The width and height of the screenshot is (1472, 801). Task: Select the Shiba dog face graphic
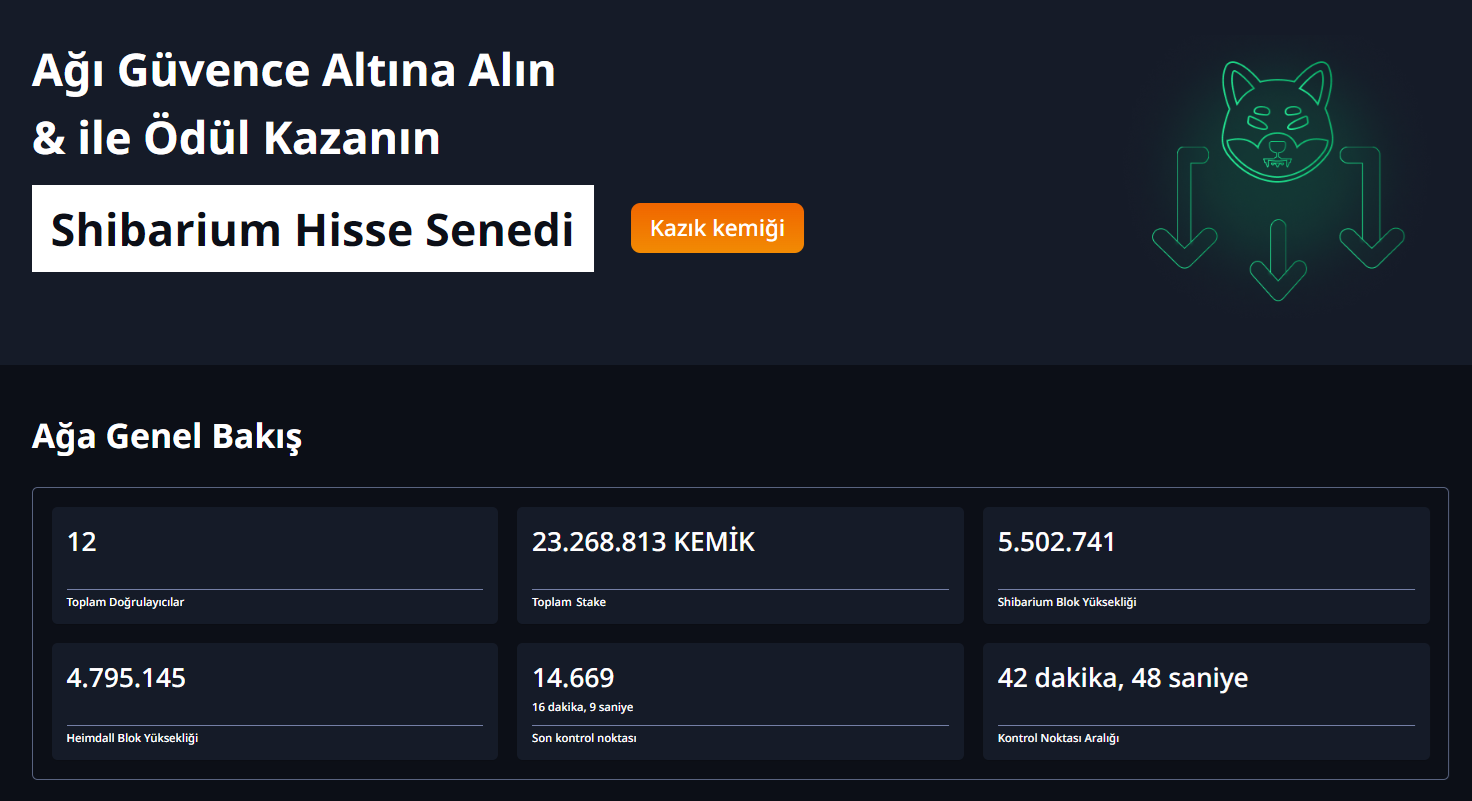click(1277, 120)
